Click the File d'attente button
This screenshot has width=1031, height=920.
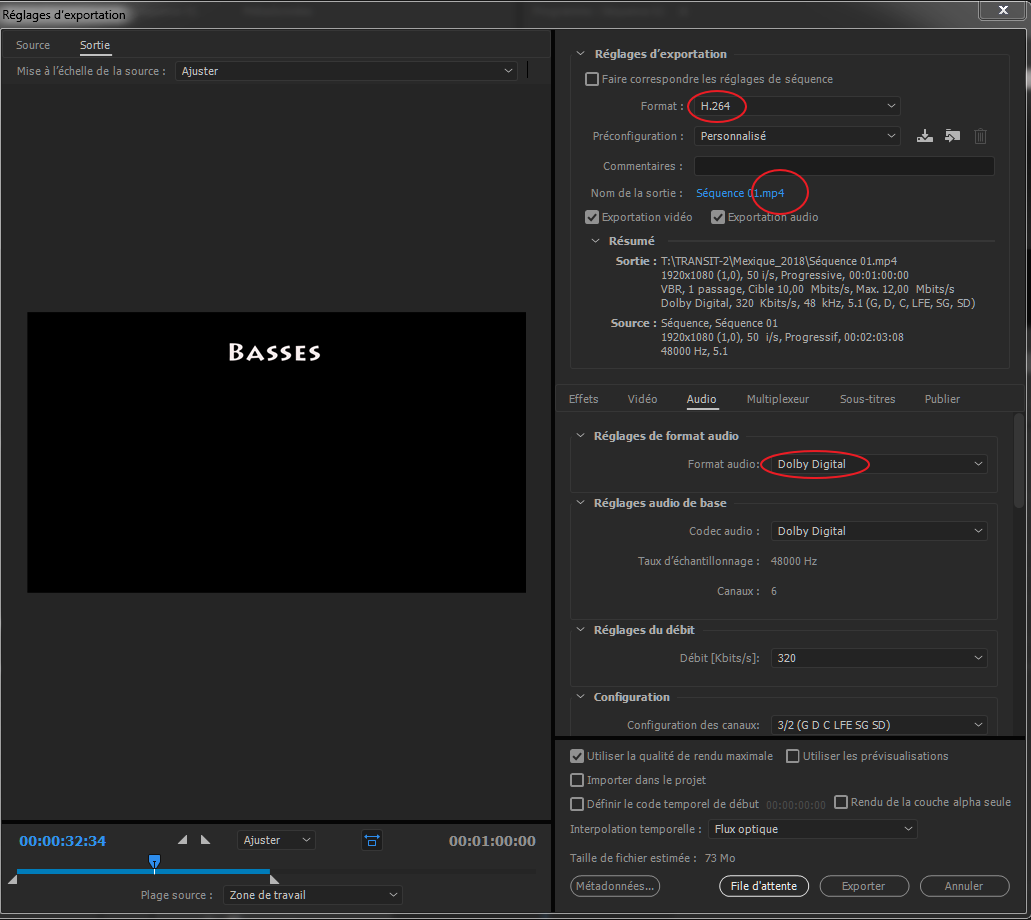pos(763,886)
